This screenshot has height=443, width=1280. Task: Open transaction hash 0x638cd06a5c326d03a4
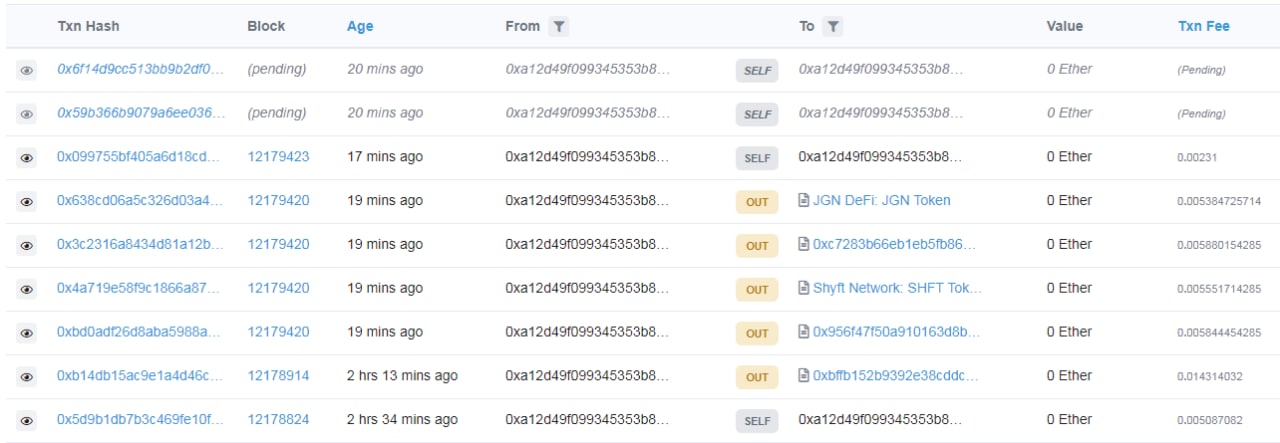141,200
